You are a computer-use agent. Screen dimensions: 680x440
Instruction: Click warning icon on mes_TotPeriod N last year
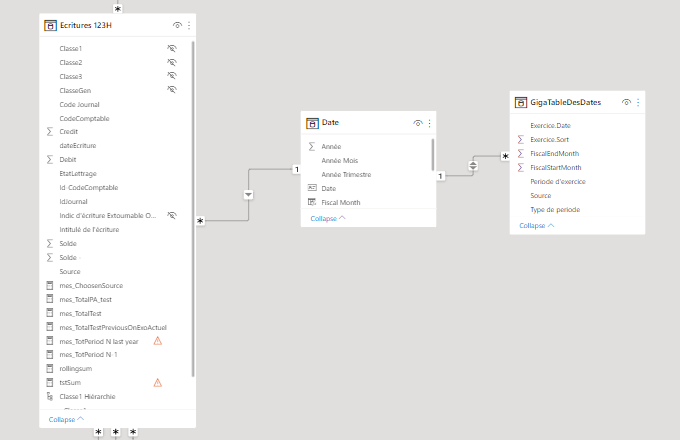[x=158, y=341]
